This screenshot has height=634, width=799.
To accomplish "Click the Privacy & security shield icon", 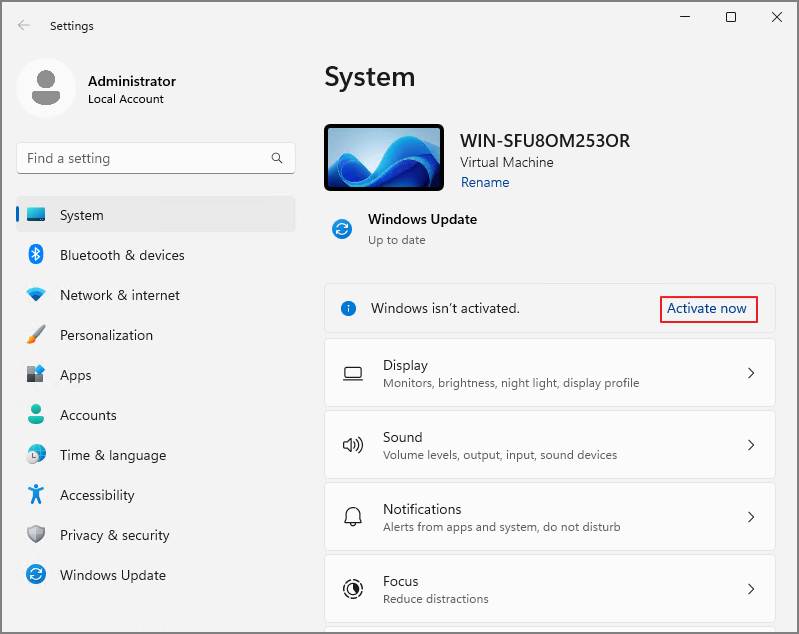I will coord(36,534).
